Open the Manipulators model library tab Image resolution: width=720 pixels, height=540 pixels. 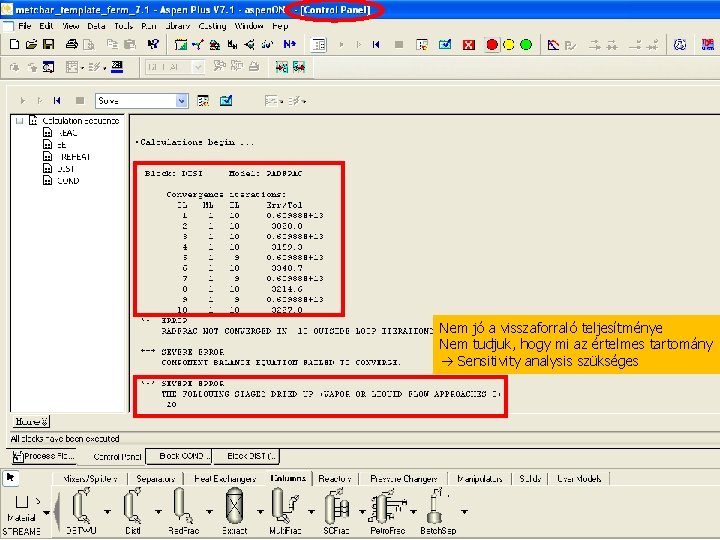pyautogui.click(x=479, y=478)
